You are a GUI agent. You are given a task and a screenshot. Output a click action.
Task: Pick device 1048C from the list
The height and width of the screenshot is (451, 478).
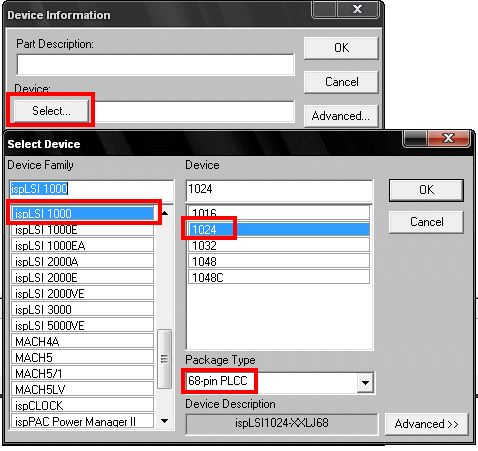coord(279,278)
